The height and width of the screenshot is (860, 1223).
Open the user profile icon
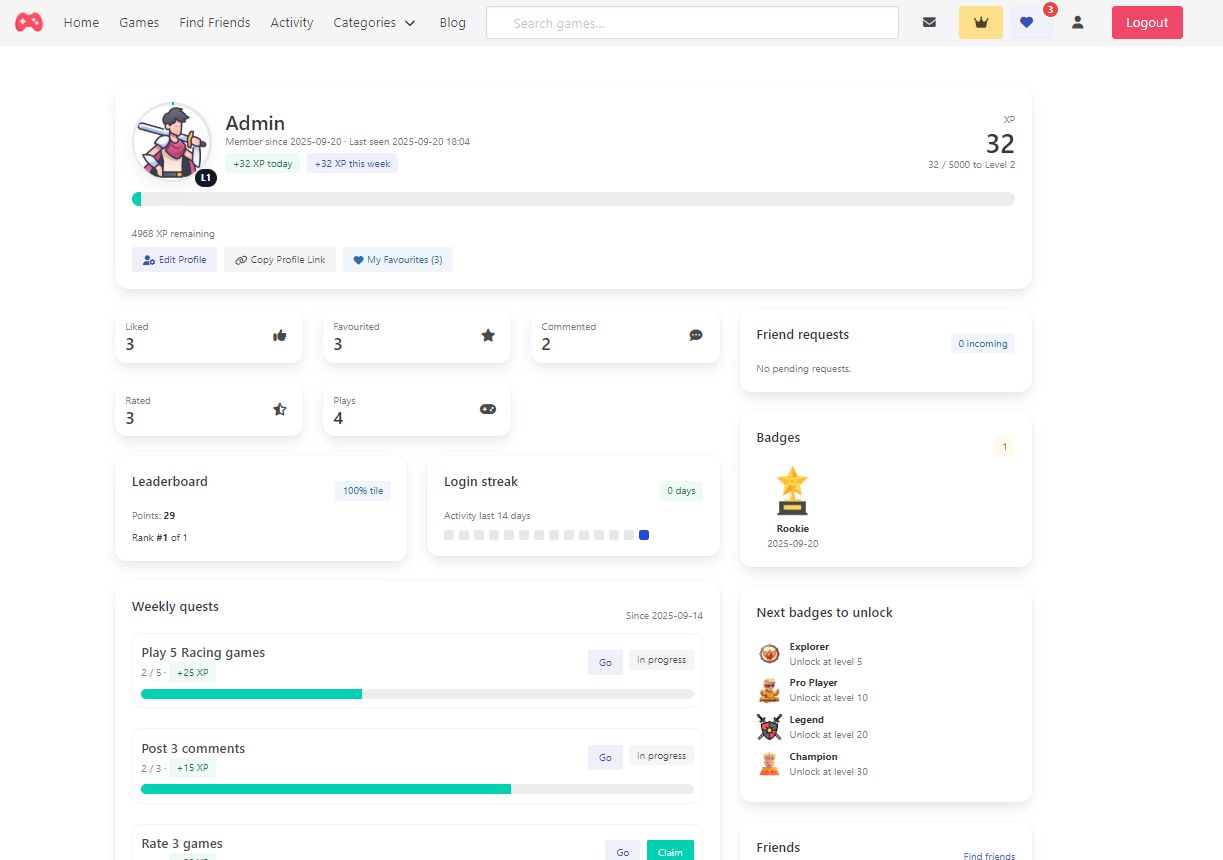click(1077, 22)
